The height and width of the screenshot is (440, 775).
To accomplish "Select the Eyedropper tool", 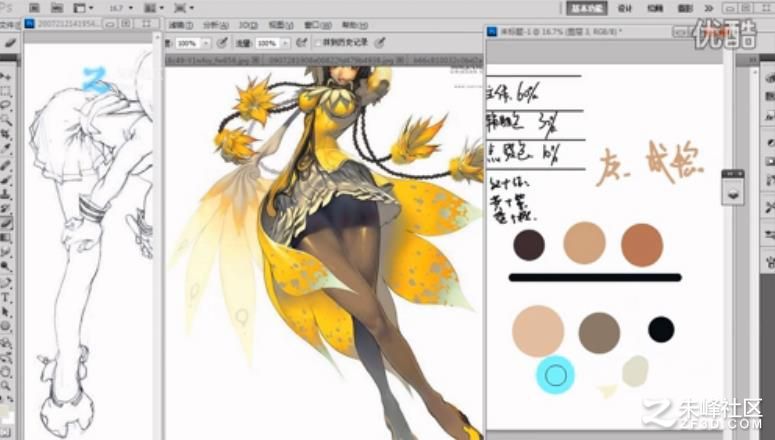I will click(6, 148).
